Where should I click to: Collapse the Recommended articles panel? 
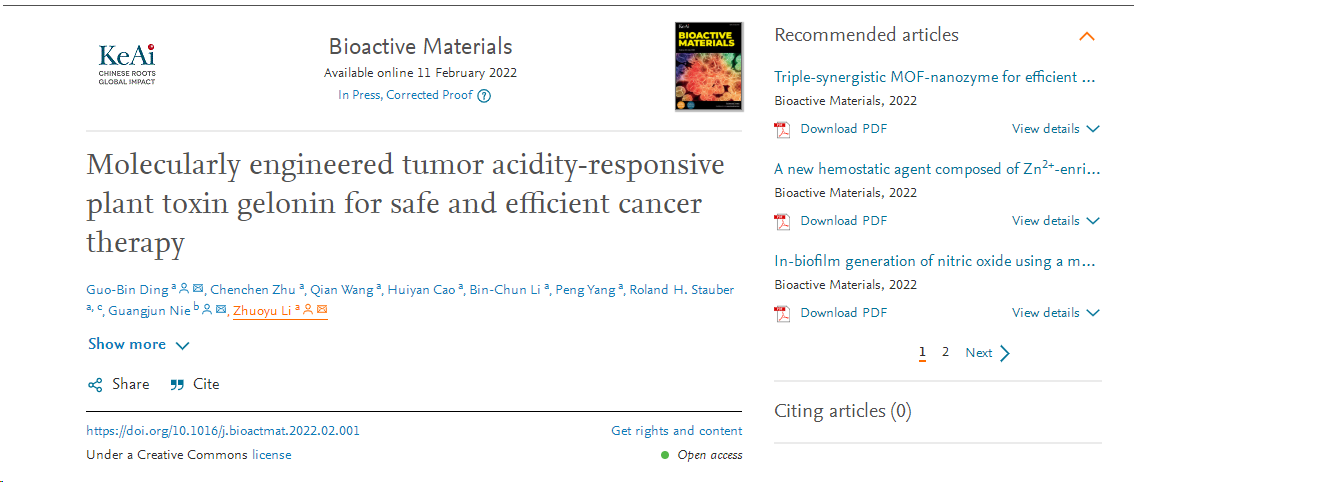[x=1087, y=37]
